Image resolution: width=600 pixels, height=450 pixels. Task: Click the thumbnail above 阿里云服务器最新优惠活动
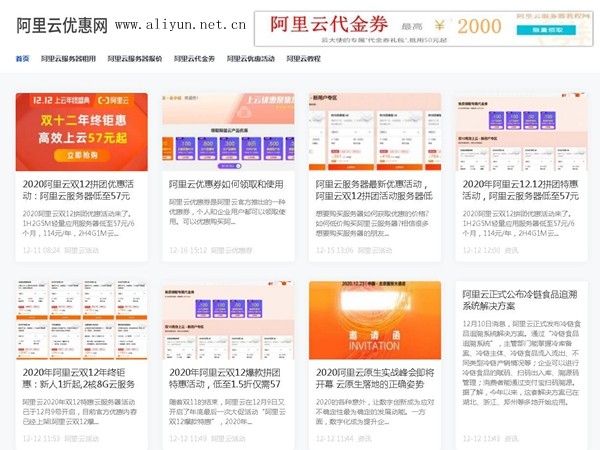[375, 132]
